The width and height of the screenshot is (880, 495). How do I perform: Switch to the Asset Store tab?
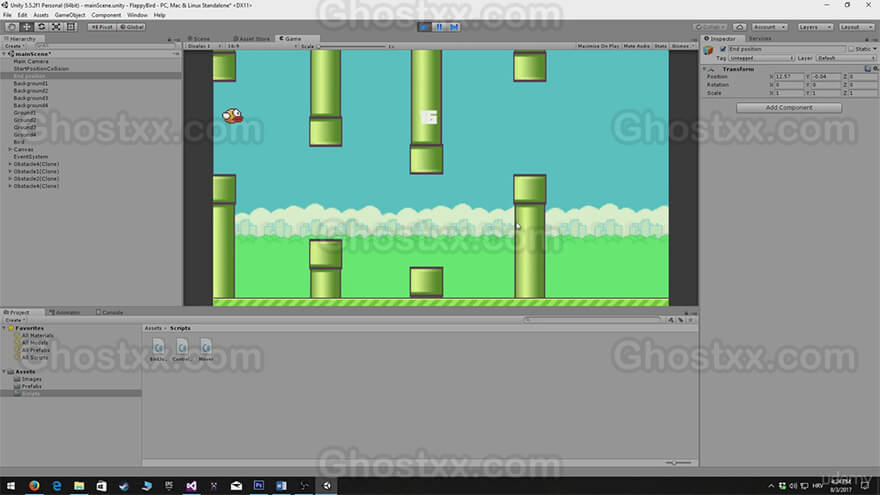(x=251, y=39)
